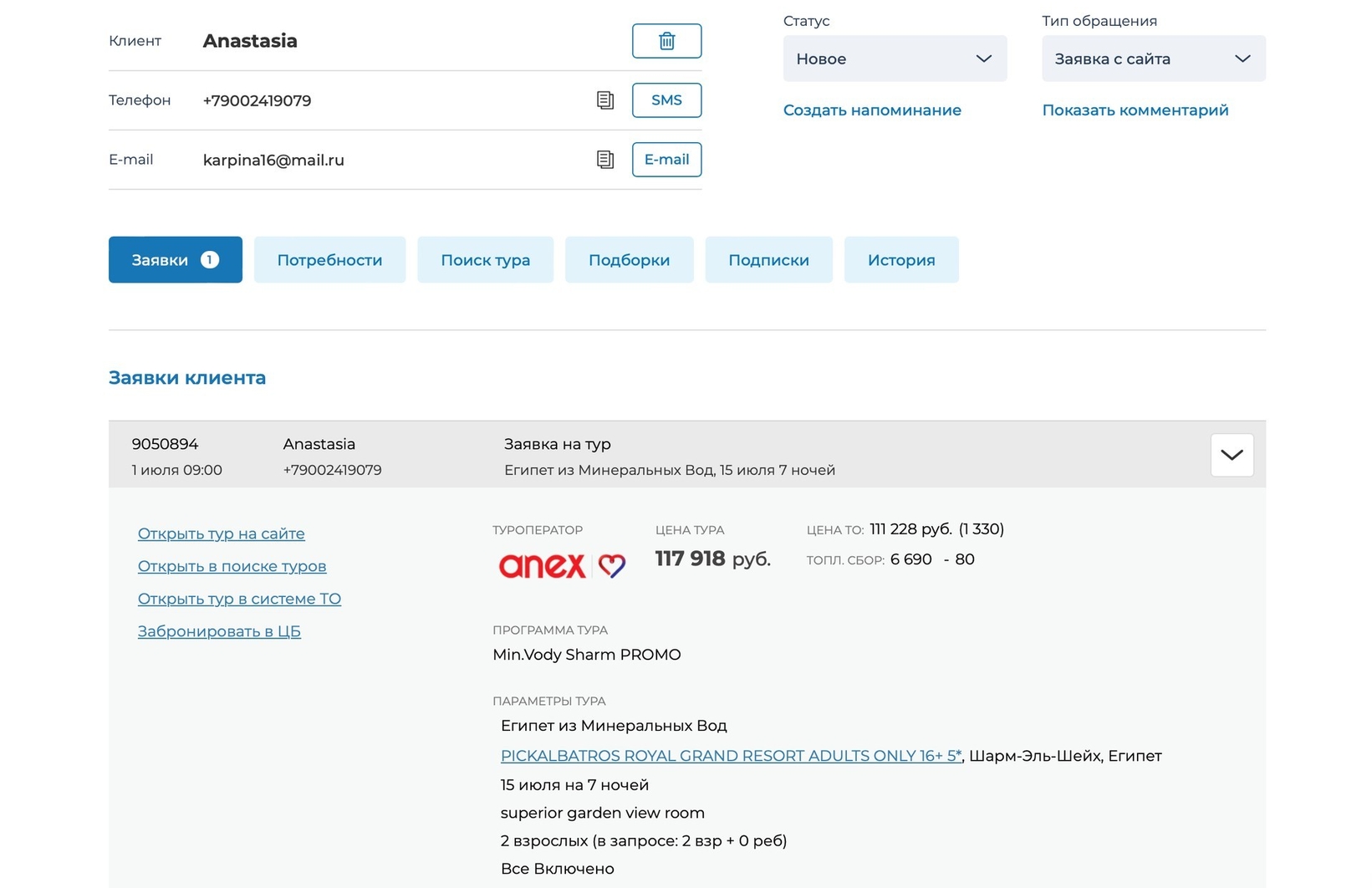1372x888 pixels.
Task: Select the Подборки tab
Action: click(x=629, y=260)
